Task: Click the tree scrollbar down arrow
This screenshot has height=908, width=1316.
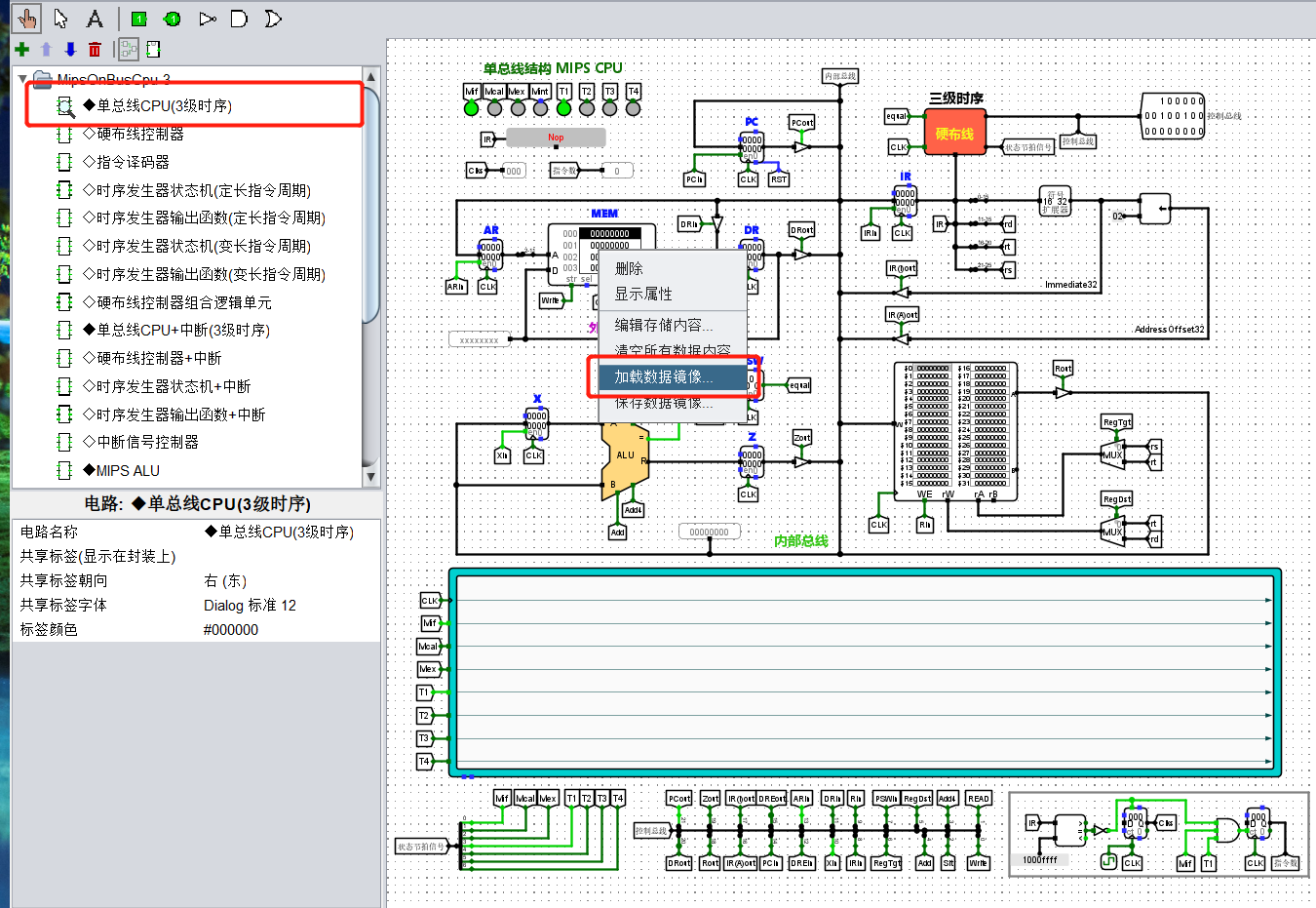Action: click(370, 477)
